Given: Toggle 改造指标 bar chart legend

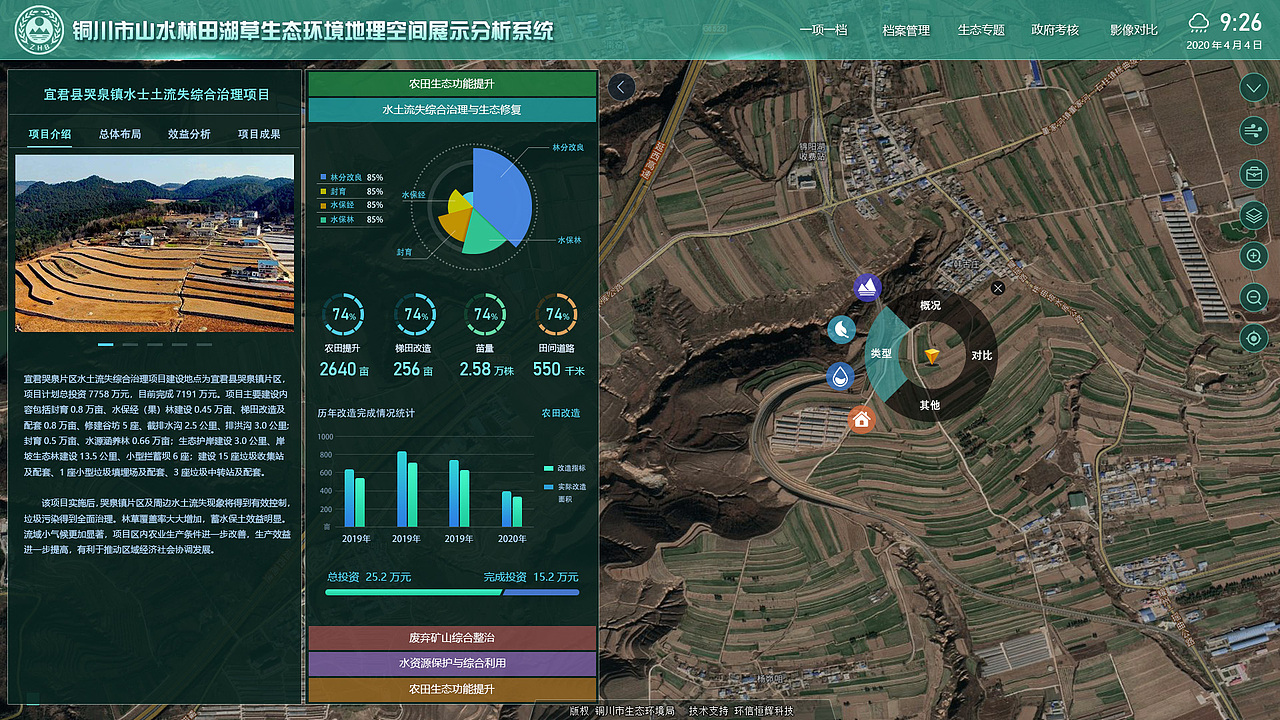Looking at the screenshot, I should (564, 468).
